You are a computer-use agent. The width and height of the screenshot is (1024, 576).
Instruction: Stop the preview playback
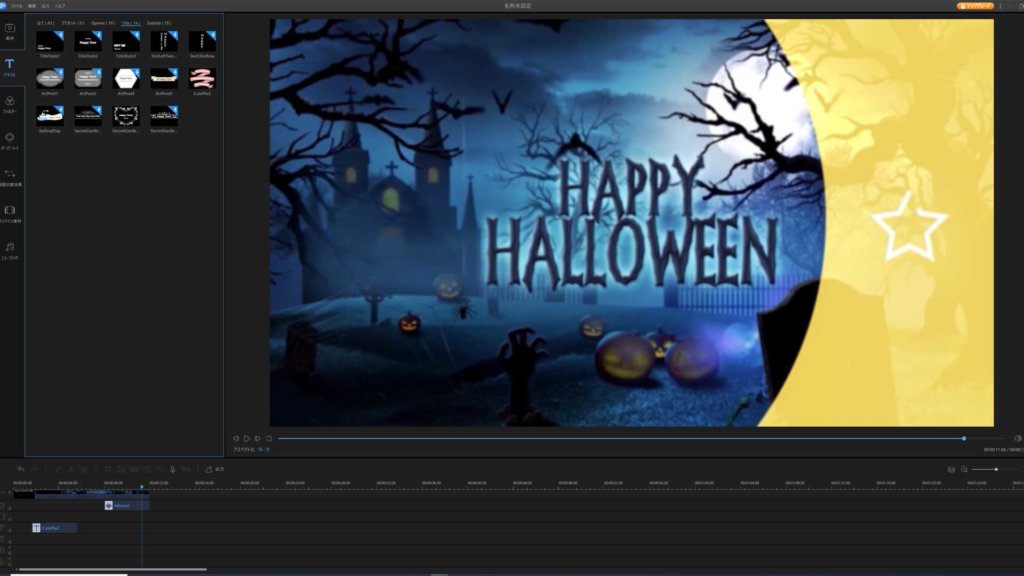[268, 438]
